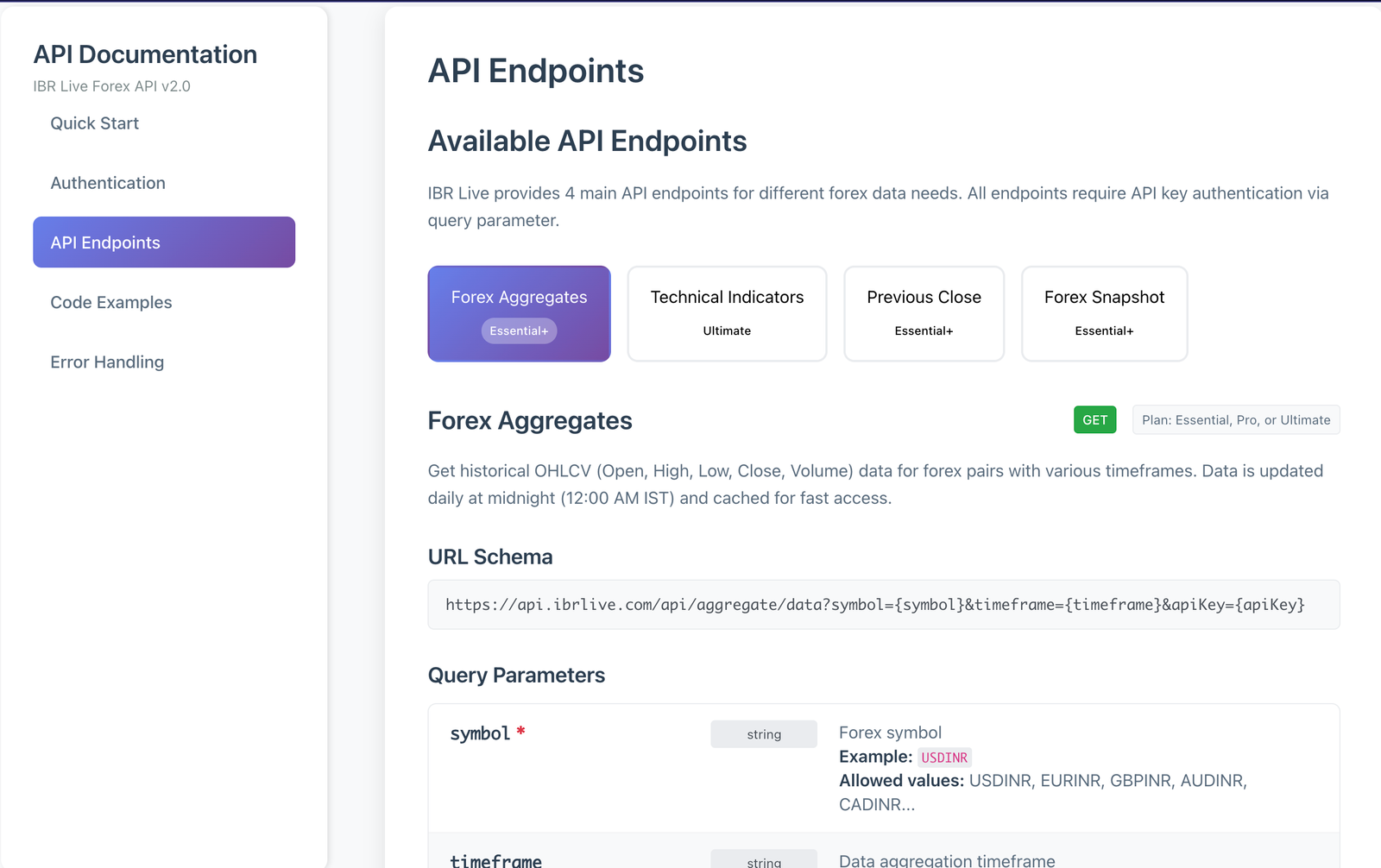Click the string type badge for symbol
Viewport: 1381px width, 868px height.
[x=764, y=734]
